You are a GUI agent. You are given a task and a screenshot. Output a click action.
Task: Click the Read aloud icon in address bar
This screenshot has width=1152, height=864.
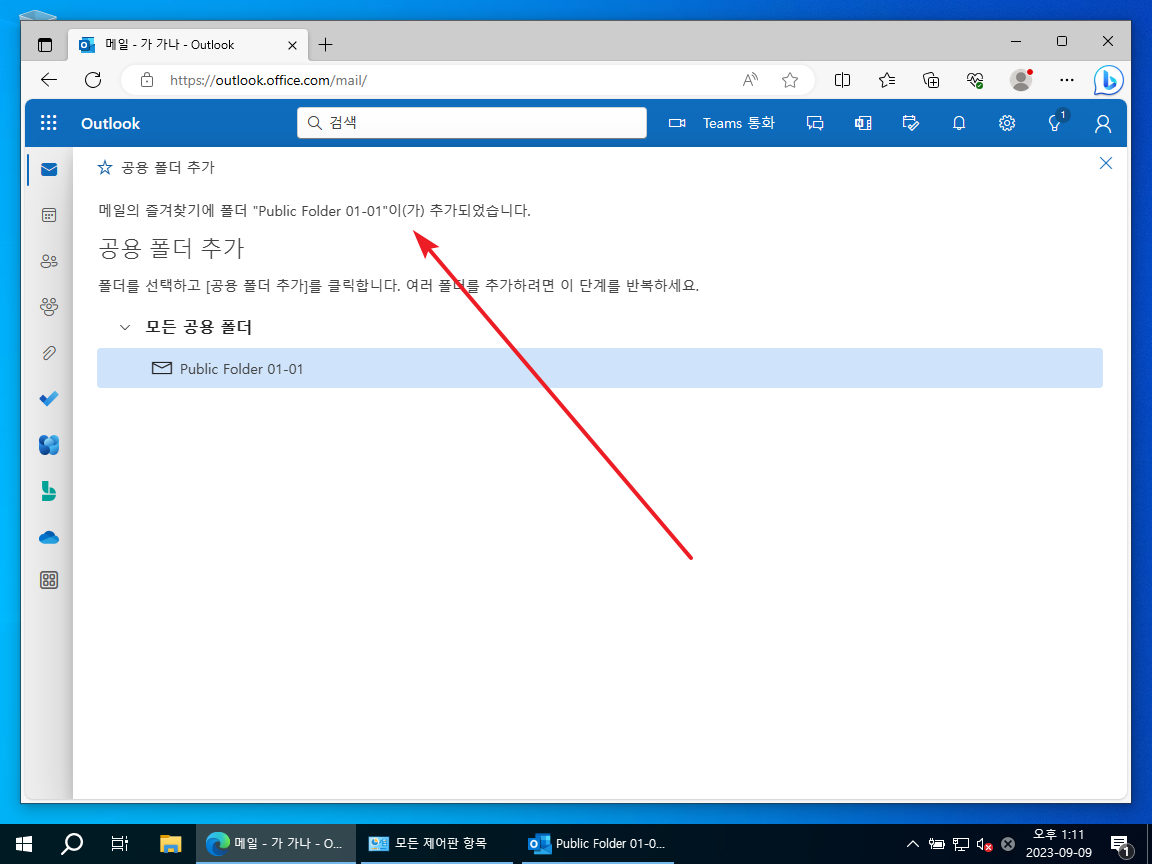coord(750,80)
